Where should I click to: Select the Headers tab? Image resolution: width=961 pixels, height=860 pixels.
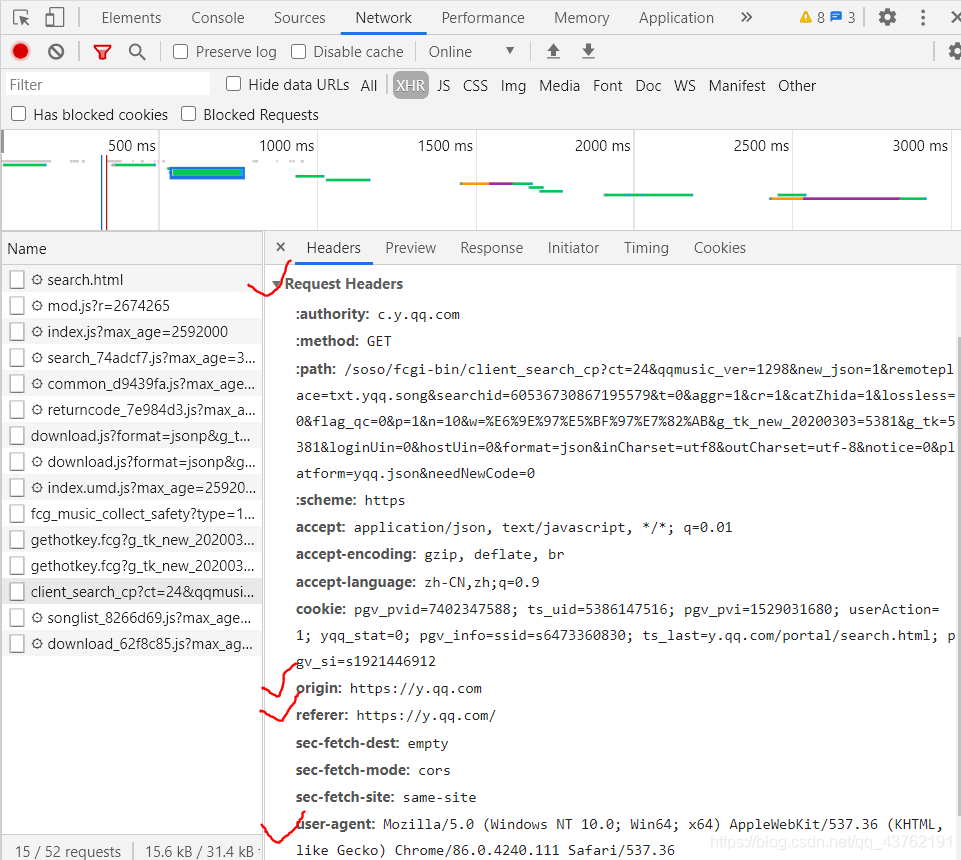[333, 248]
